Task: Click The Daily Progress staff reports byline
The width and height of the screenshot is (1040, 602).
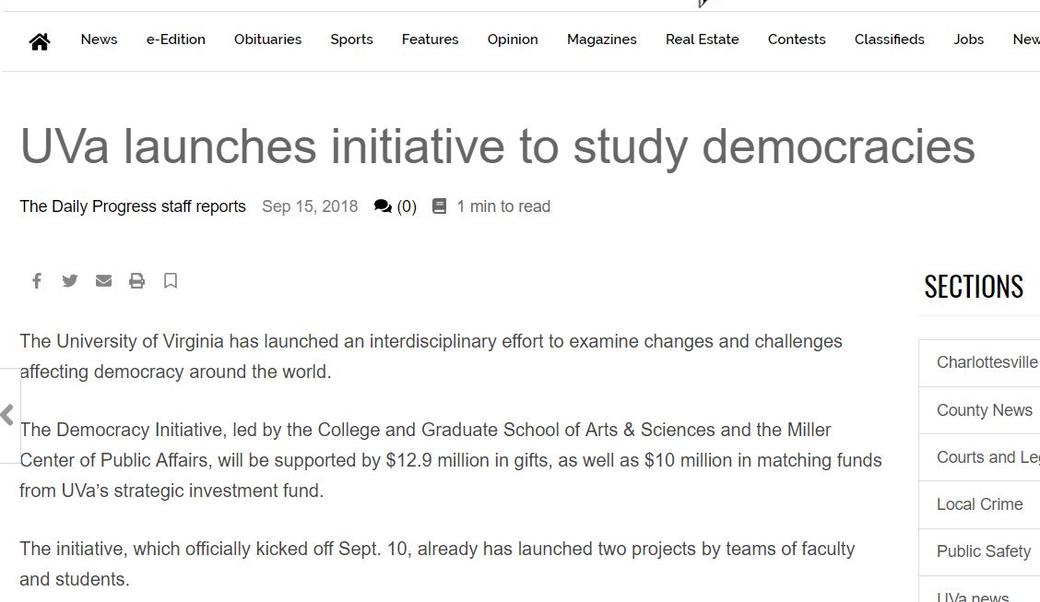Action: (133, 206)
